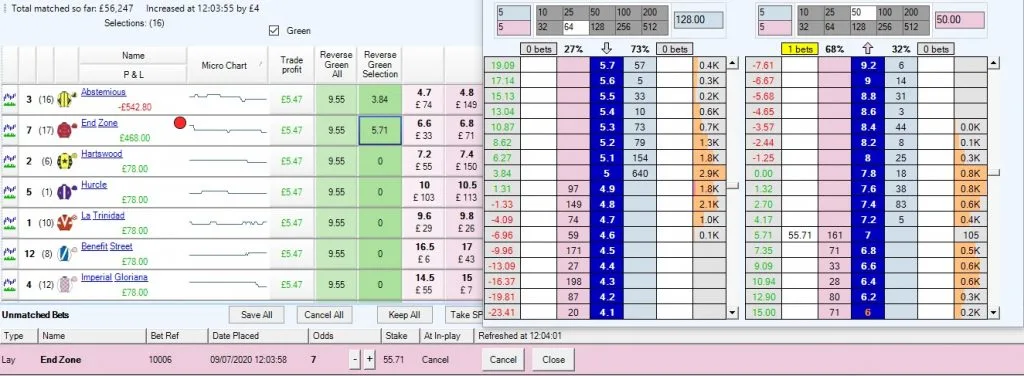Open chart icon for Abstemious row
The image size is (1024, 376).
pyautogui.click(x=9, y=99)
